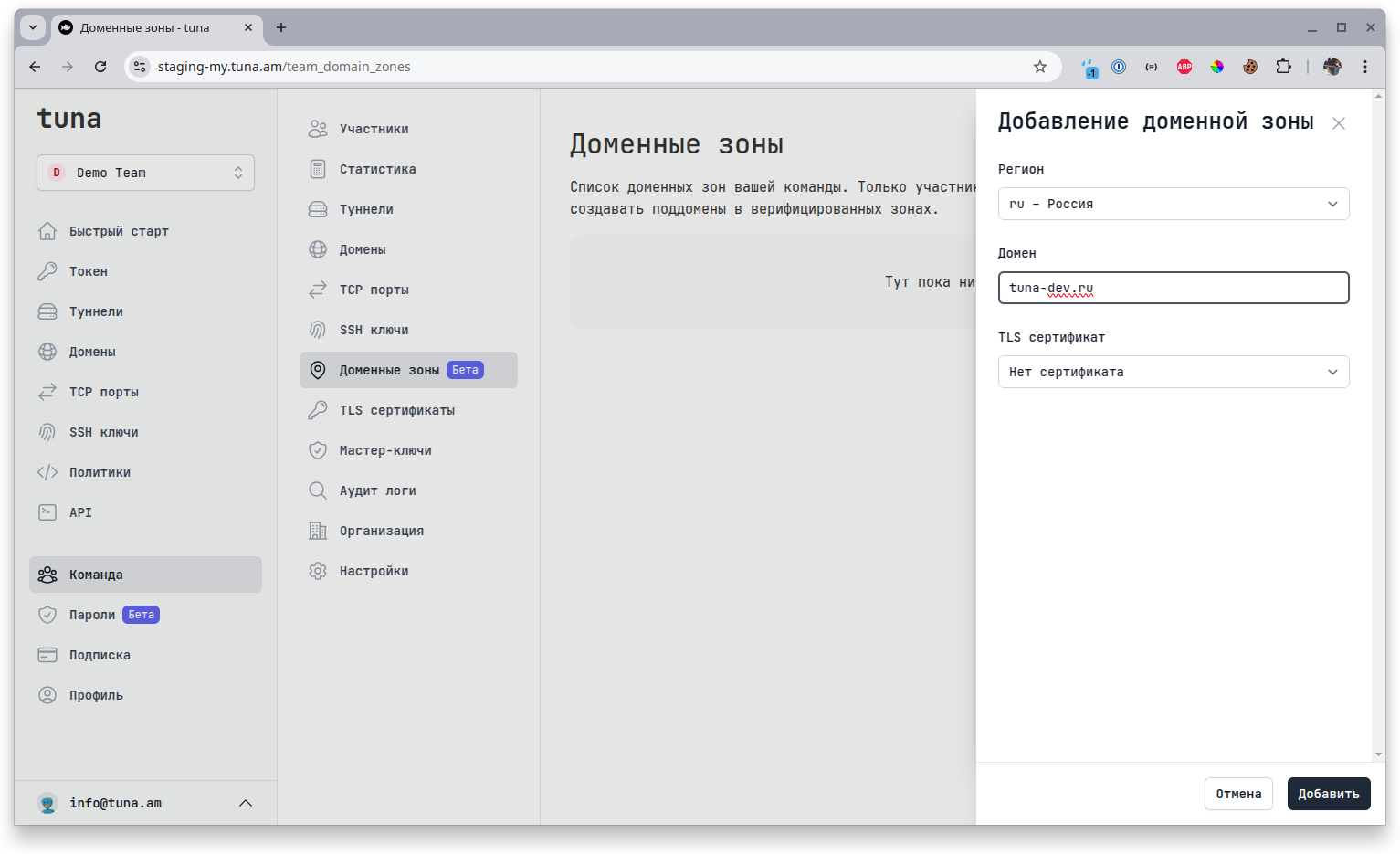
Task: Open SSH ключи using its fingerprint icon
Action: coord(47,432)
